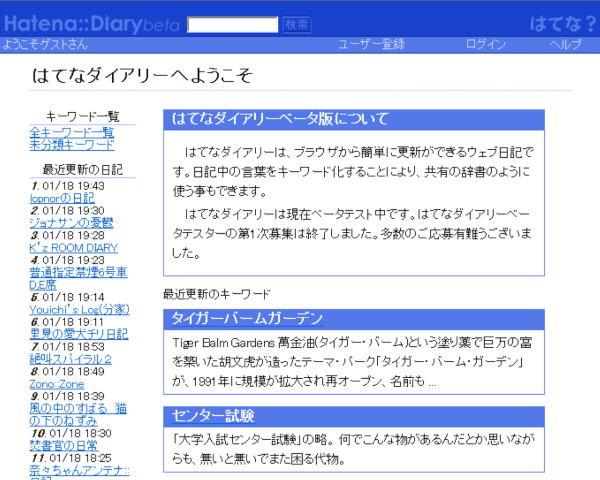Screen dimensions: 600x480
Task: Click the Hatena::Diary beta logo
Action: (91, 24)
